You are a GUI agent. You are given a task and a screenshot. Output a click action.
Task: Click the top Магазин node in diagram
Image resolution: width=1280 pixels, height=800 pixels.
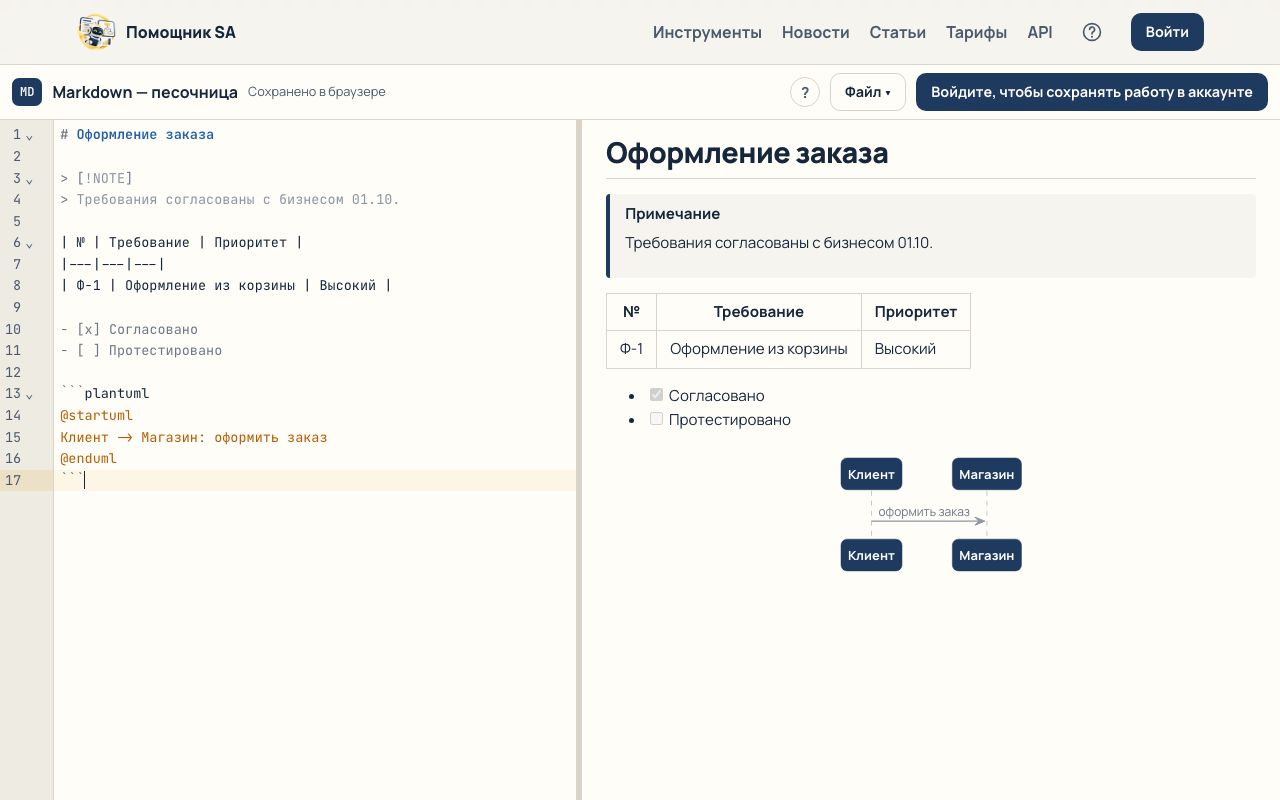(x=986, y=474)
